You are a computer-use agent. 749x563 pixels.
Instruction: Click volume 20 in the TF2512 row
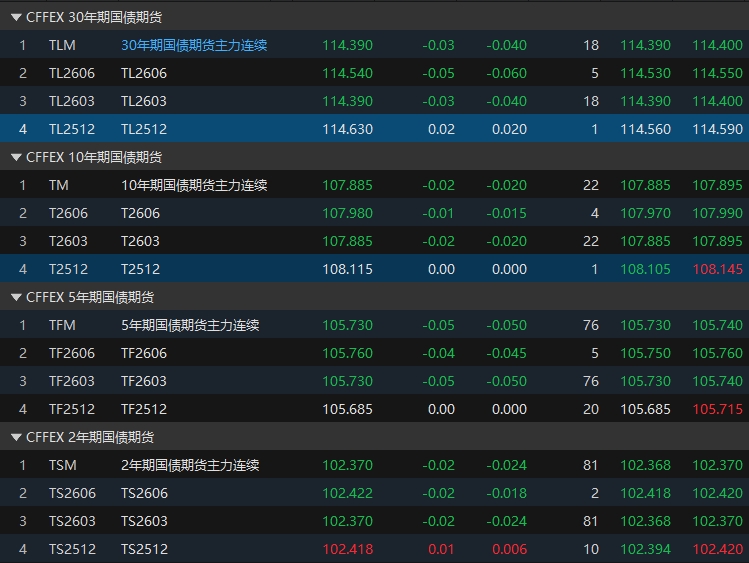[x=591, y=409]
